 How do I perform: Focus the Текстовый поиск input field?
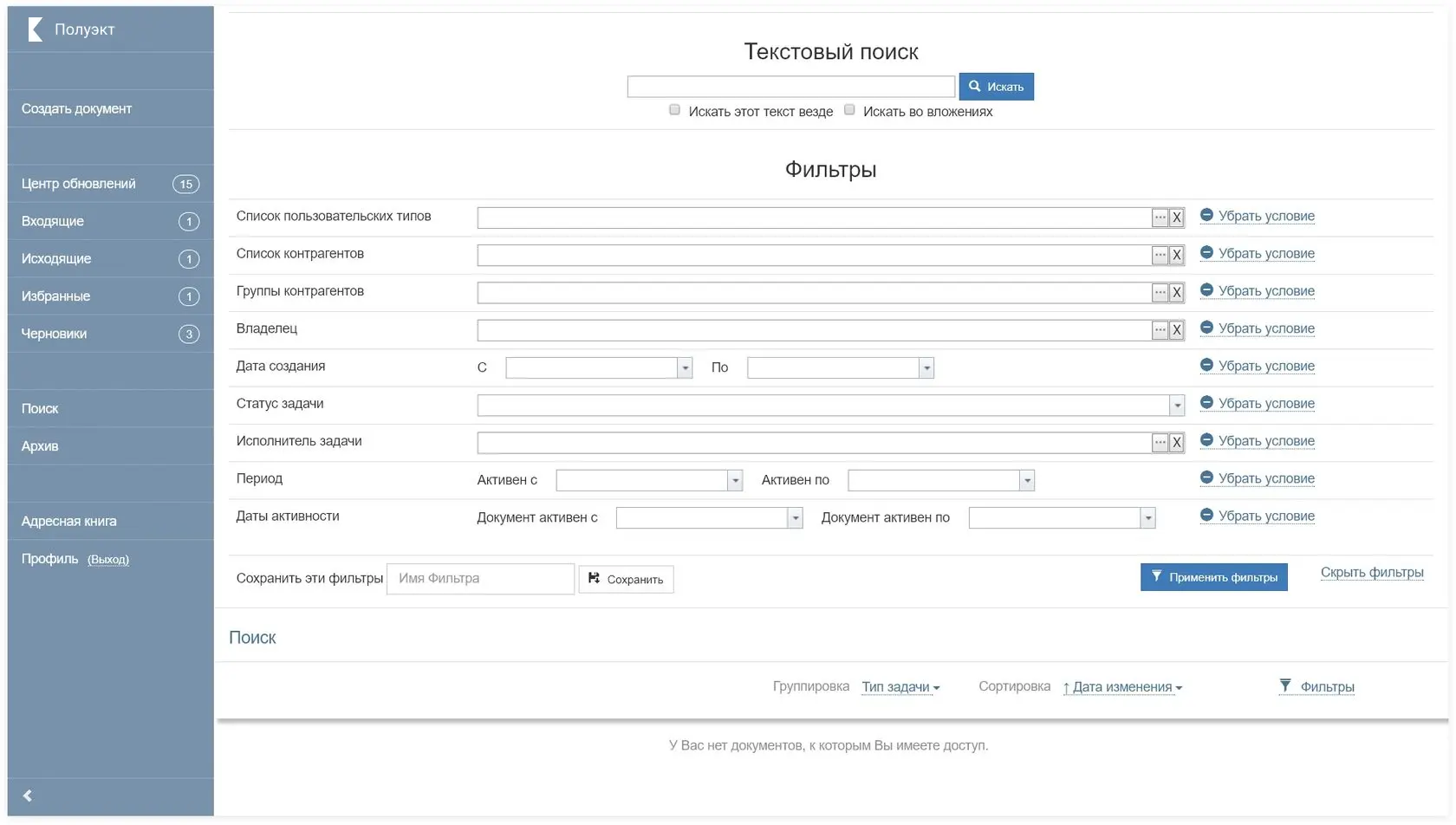pyautogui.click(x=791, y=87)
